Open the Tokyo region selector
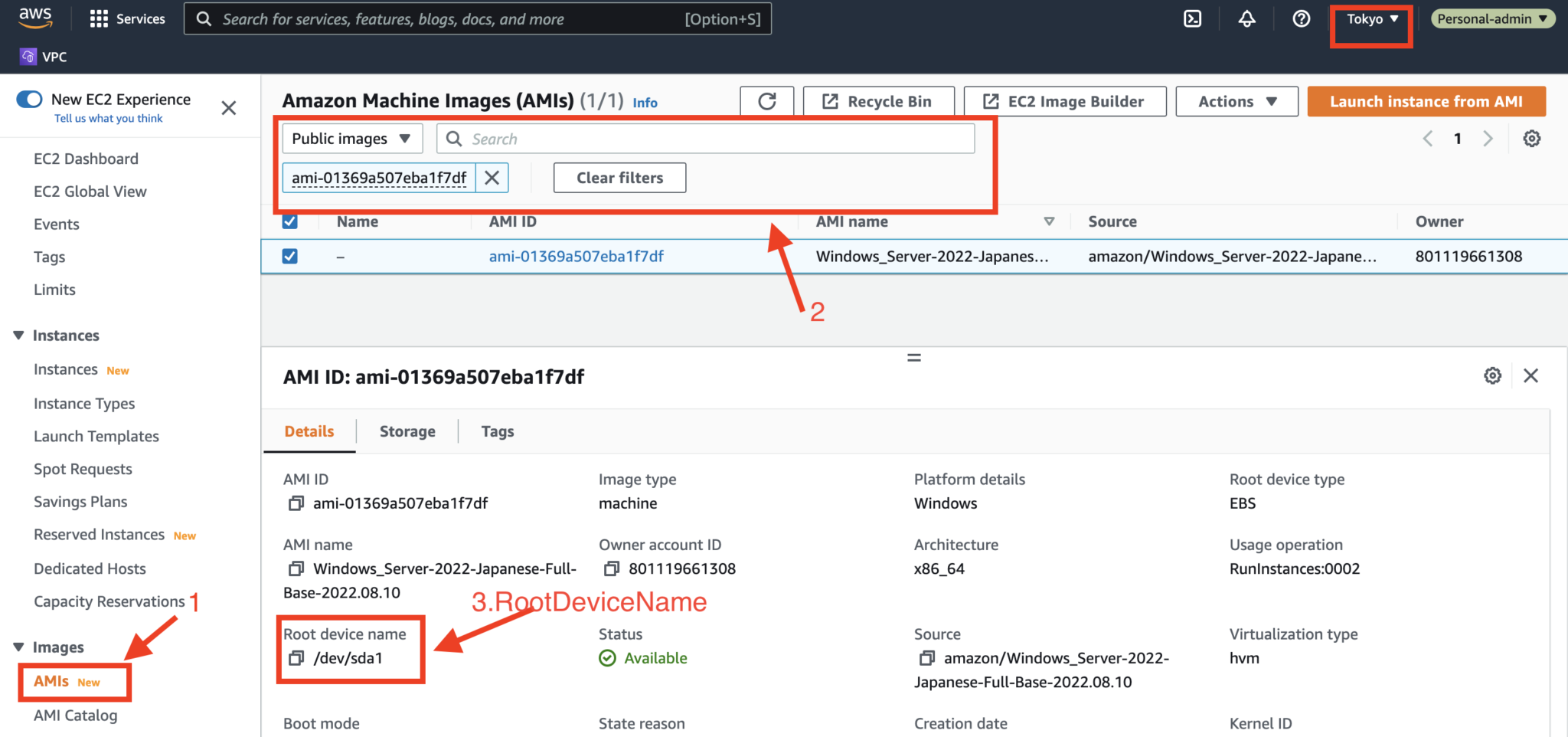This screenshot has height=737, width=1568. [x=1370, y=18]
